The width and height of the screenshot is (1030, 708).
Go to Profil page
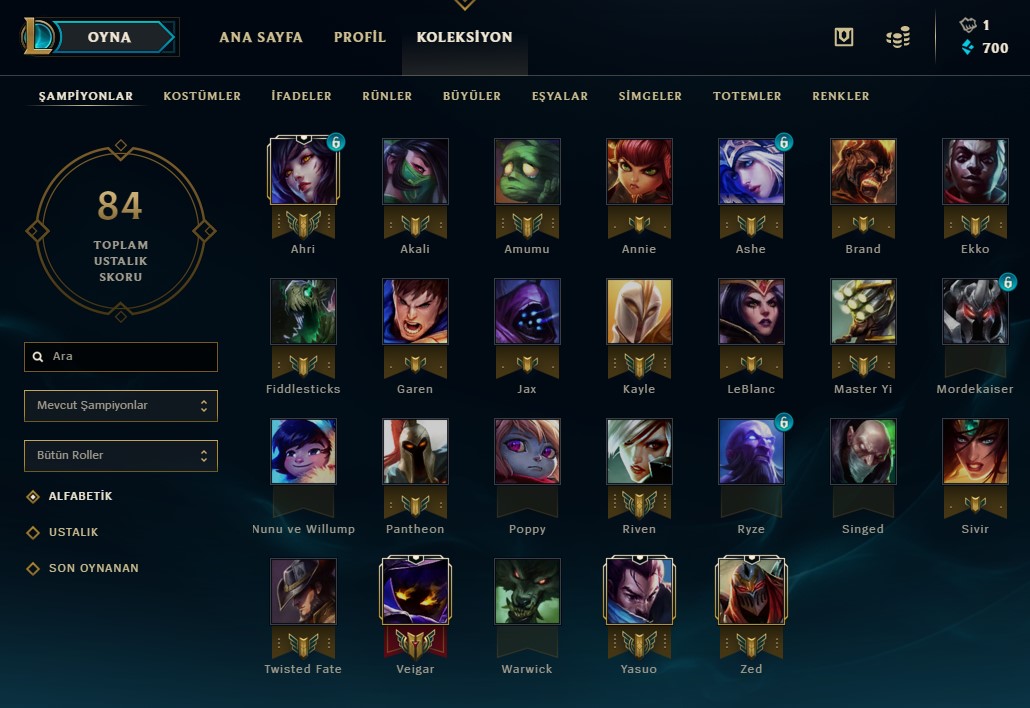[x=359, y=37]
